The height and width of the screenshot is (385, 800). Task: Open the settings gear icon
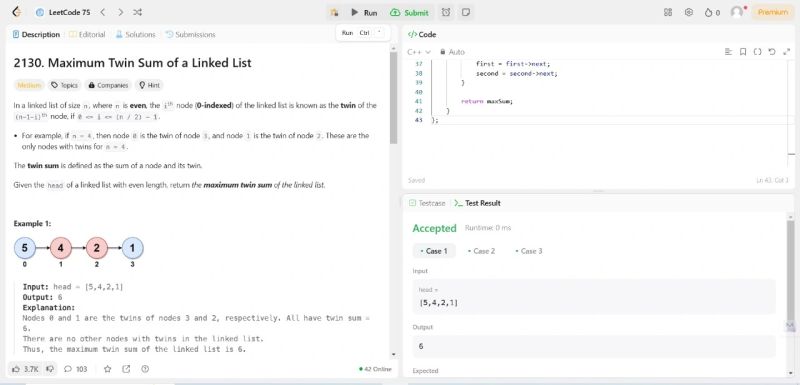coord(689,12)
